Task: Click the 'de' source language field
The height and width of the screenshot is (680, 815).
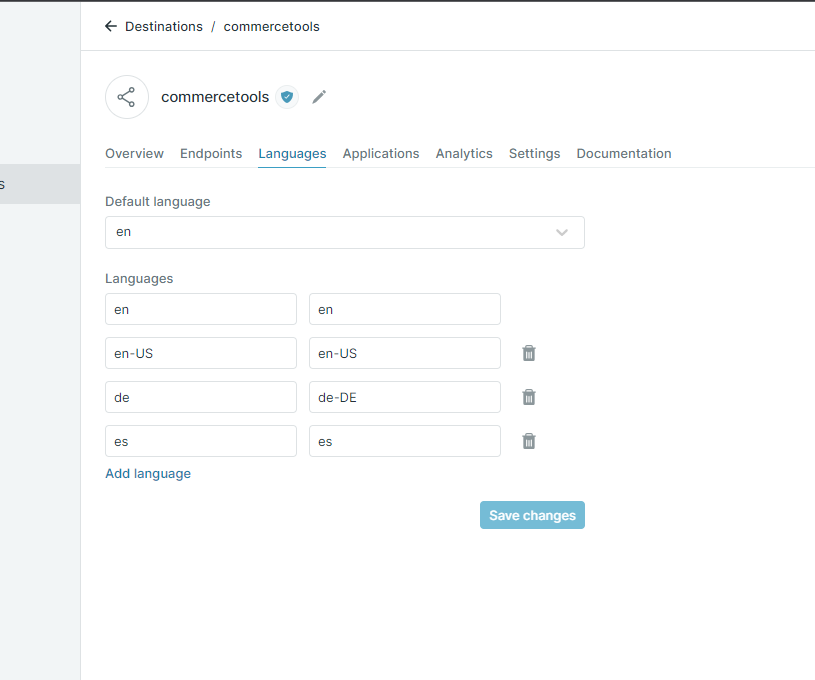Action: click(201, 397)
